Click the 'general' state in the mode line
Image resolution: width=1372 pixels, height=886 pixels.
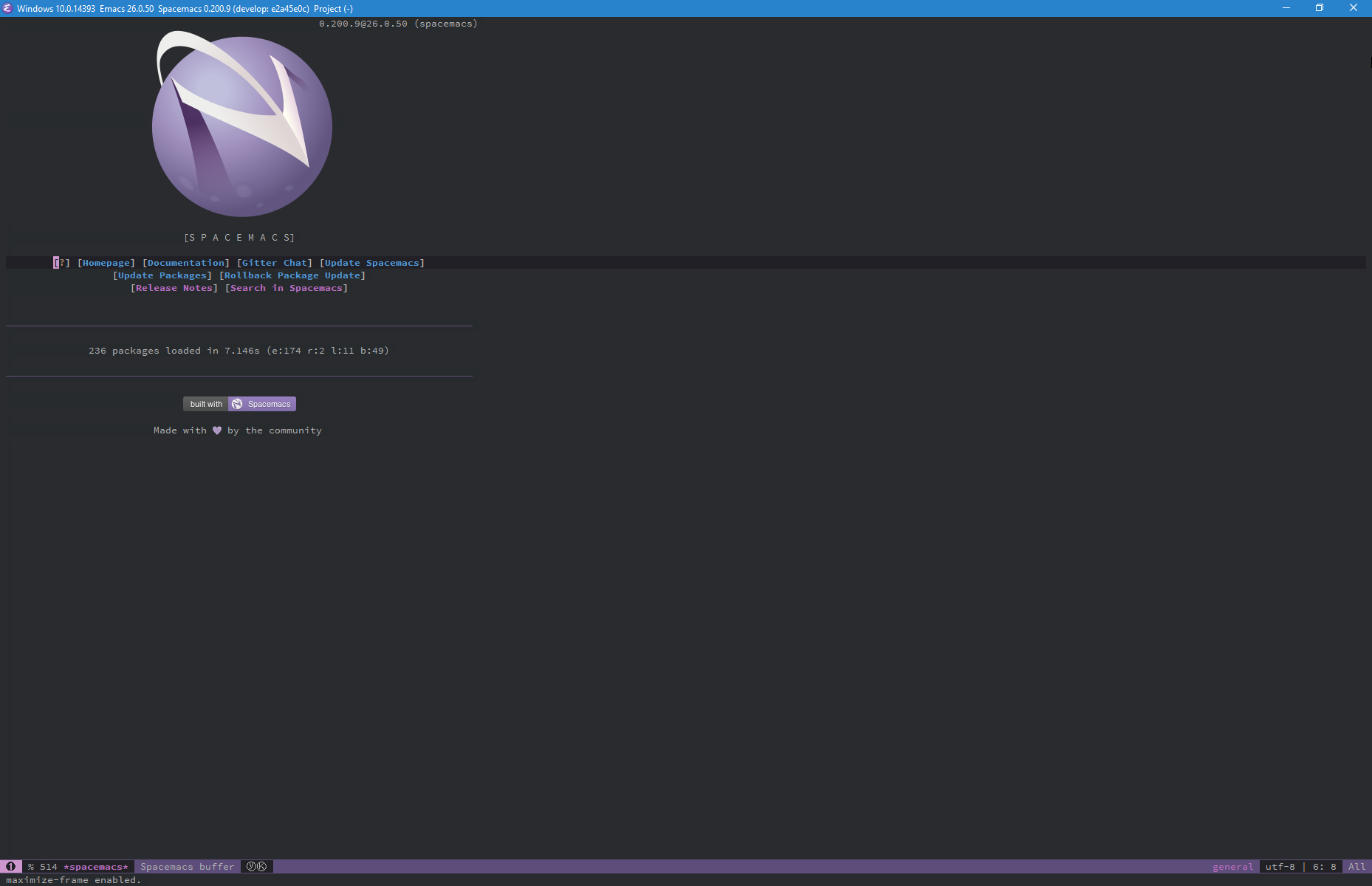(1232, 866)
